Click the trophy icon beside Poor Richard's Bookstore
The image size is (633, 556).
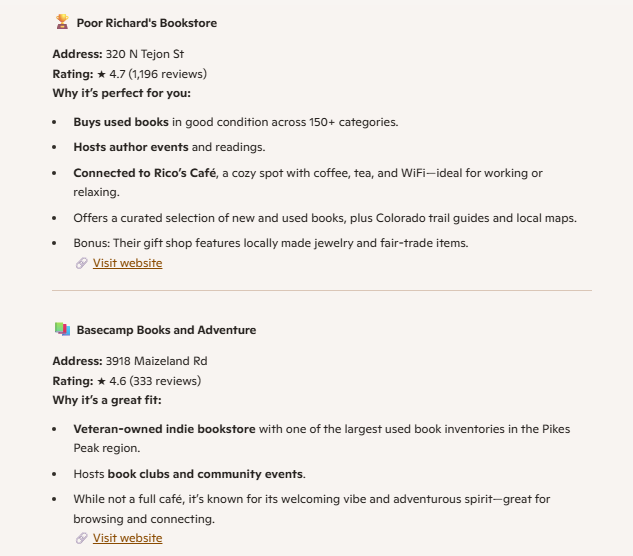[x=62, y=22]
